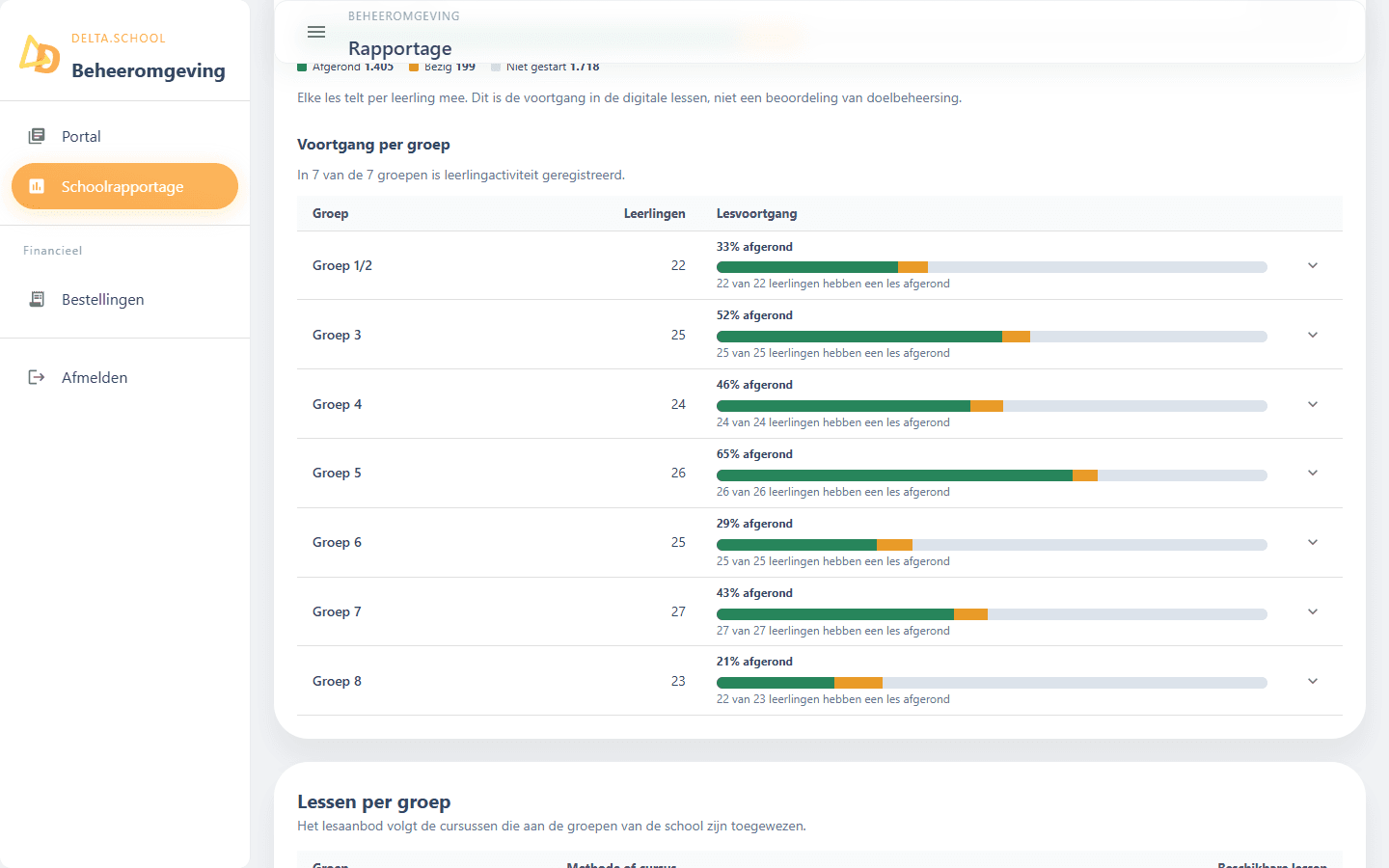1389x868 pixels.
Task: Click the Delta.School logo
Action: point(40,54)
